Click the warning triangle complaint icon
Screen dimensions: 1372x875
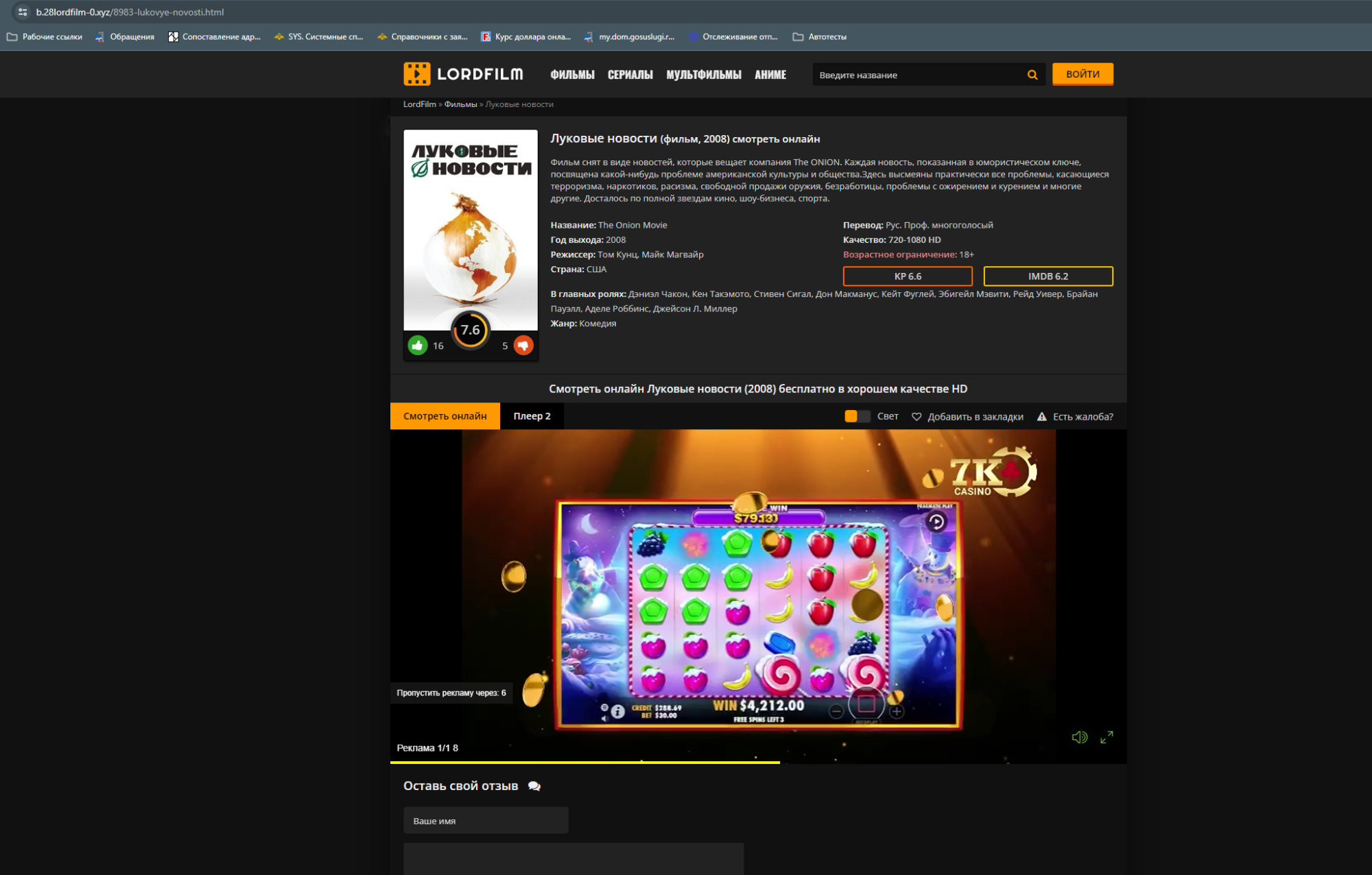point(1041,417)
